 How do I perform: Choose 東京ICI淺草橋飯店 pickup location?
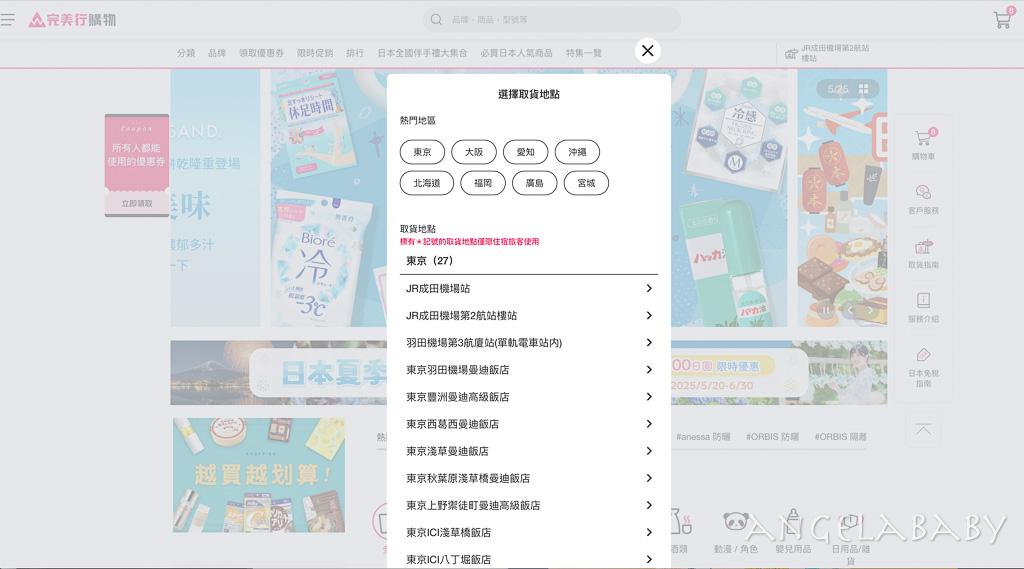click(x=529, y=532)
